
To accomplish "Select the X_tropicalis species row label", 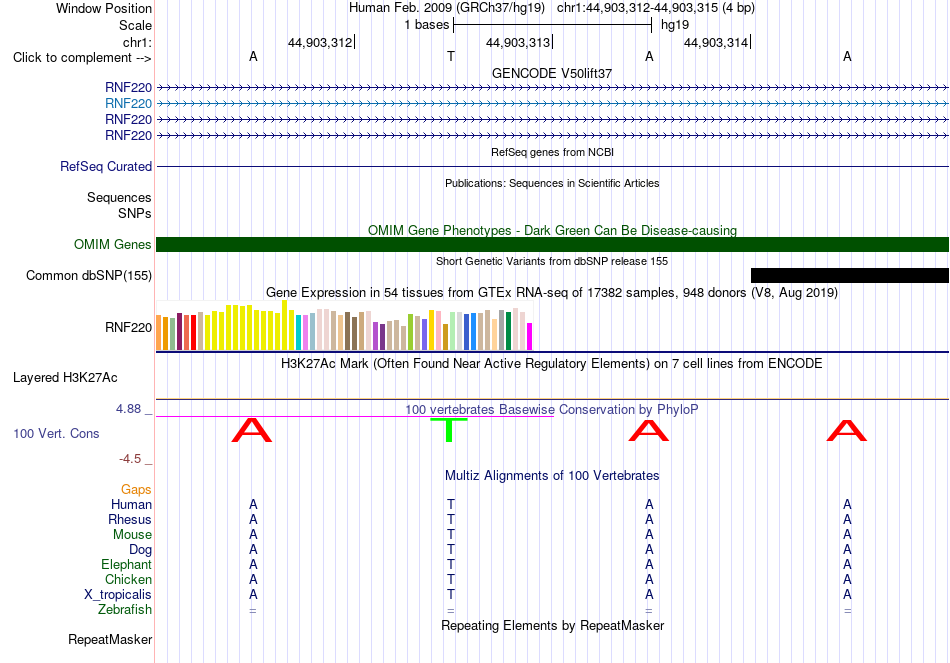I will pos(118,595).
